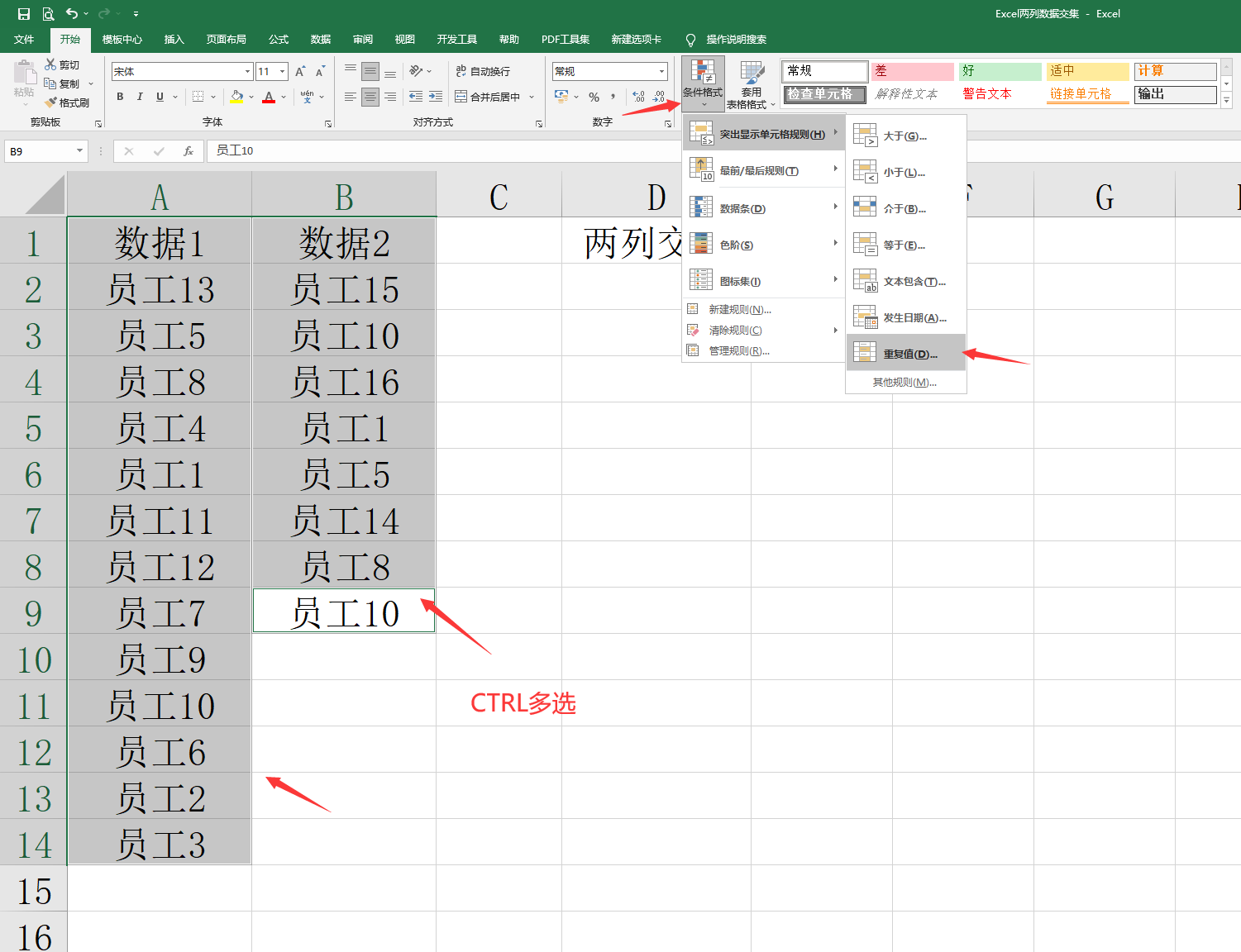Screen dimensions: 1241x952
Task: Open the font name 宋体 dropdown
Action: tap(247, 71)
